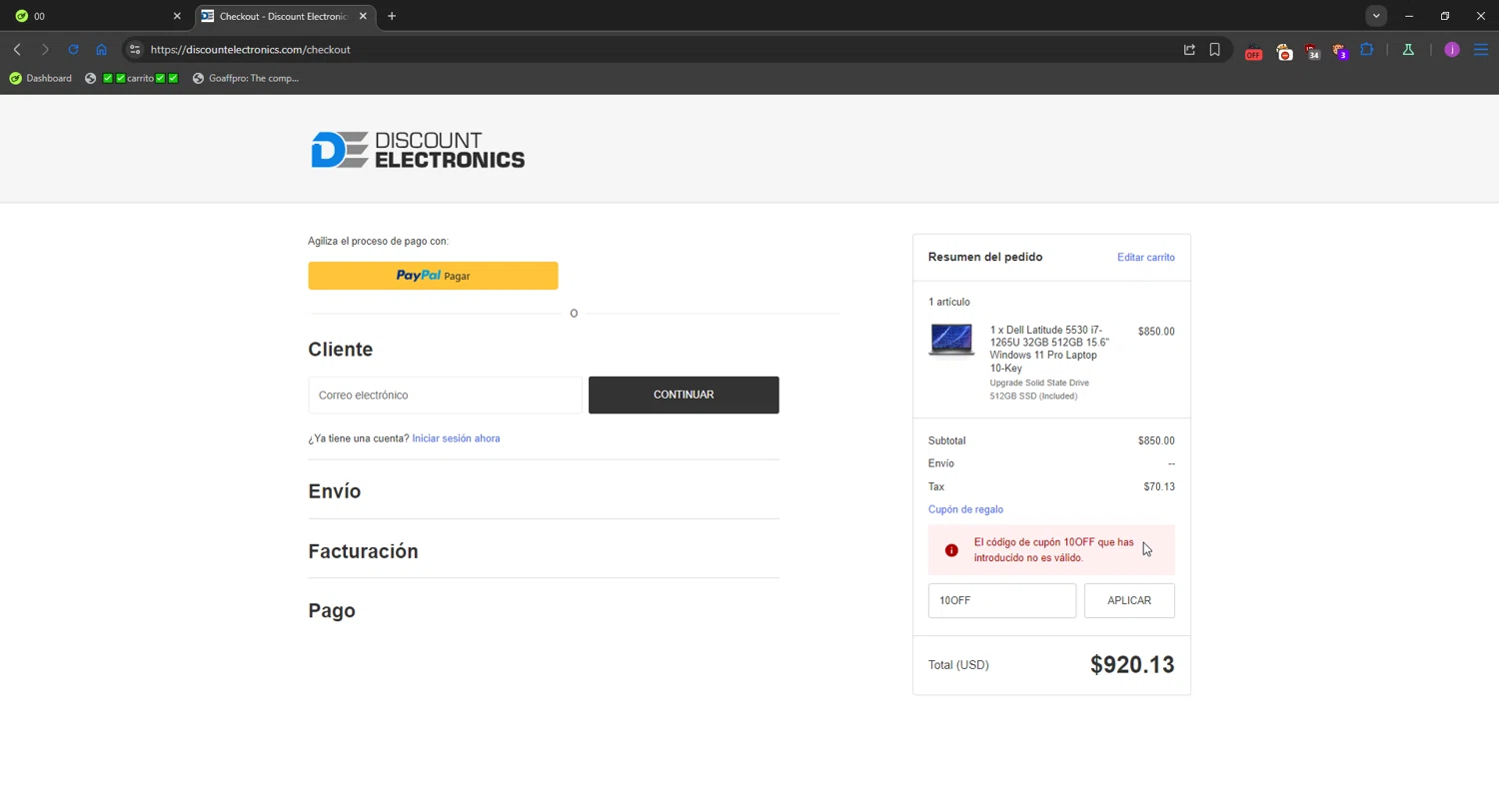This screenshot has height=812, width=1499.
Task: Click the Tax value $70.13
Action: click(1159, 486)
